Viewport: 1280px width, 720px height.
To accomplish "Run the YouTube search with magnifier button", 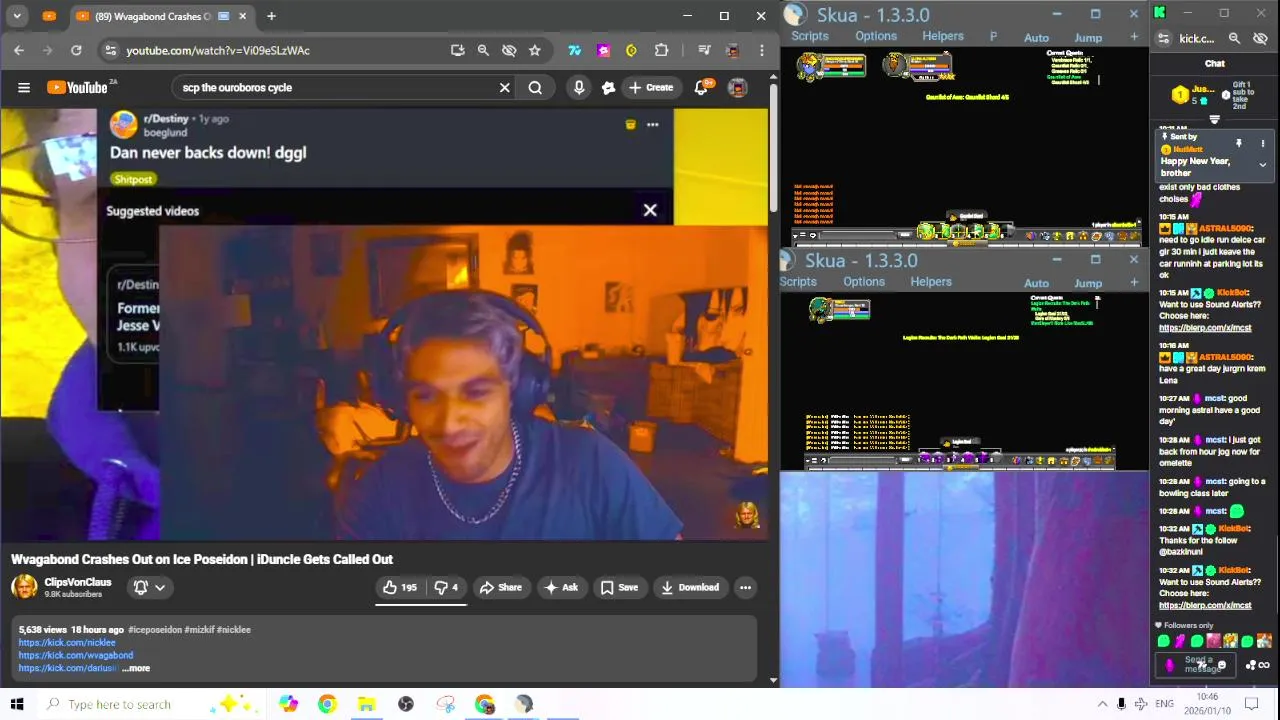I will 535,88.
